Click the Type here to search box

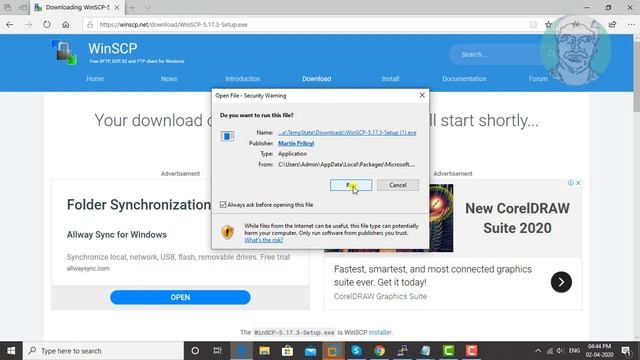coord(103,351)
